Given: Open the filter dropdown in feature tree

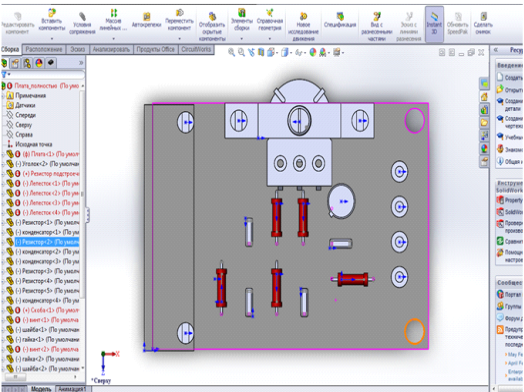Looking at the screenshot, I should [x=6, y=74].
